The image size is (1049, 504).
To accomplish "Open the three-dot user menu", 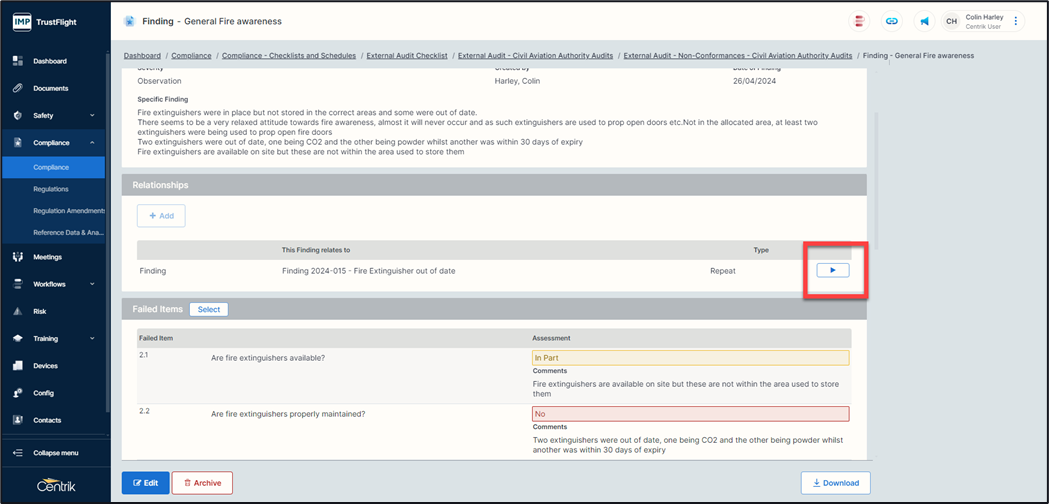I will (x=1016, y=21).
